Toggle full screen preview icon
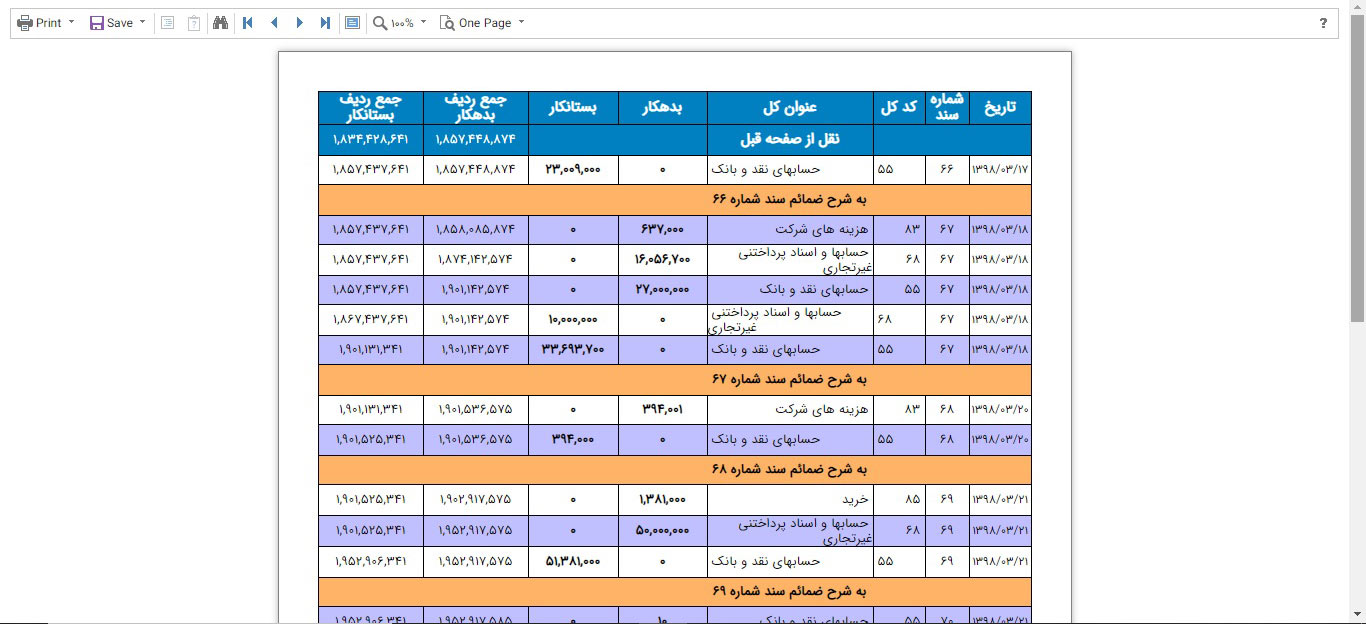 pos(352,22)
